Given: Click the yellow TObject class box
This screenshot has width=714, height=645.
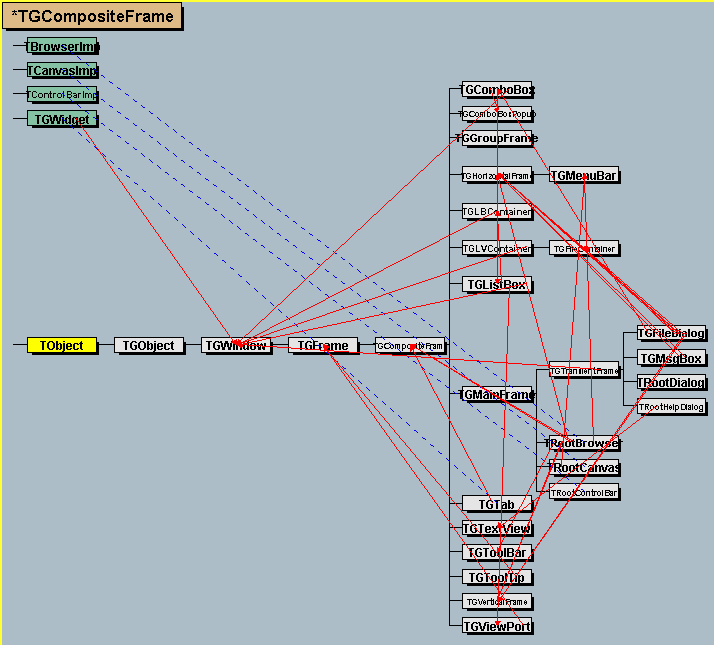Looking at the screenshot, I should pos(62,345).
